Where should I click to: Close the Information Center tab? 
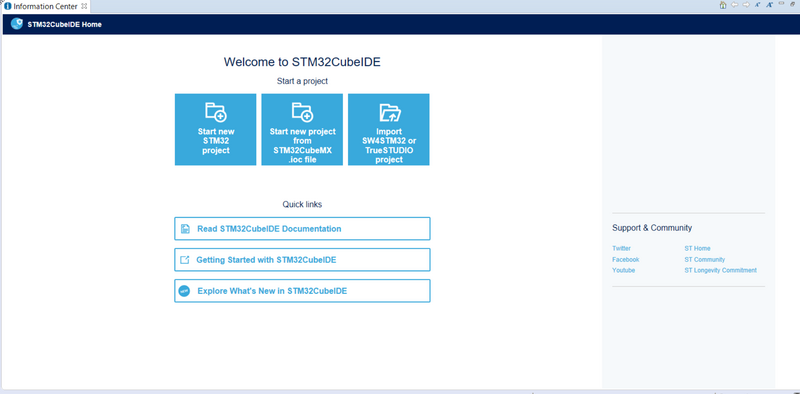[x=84, y=6]
